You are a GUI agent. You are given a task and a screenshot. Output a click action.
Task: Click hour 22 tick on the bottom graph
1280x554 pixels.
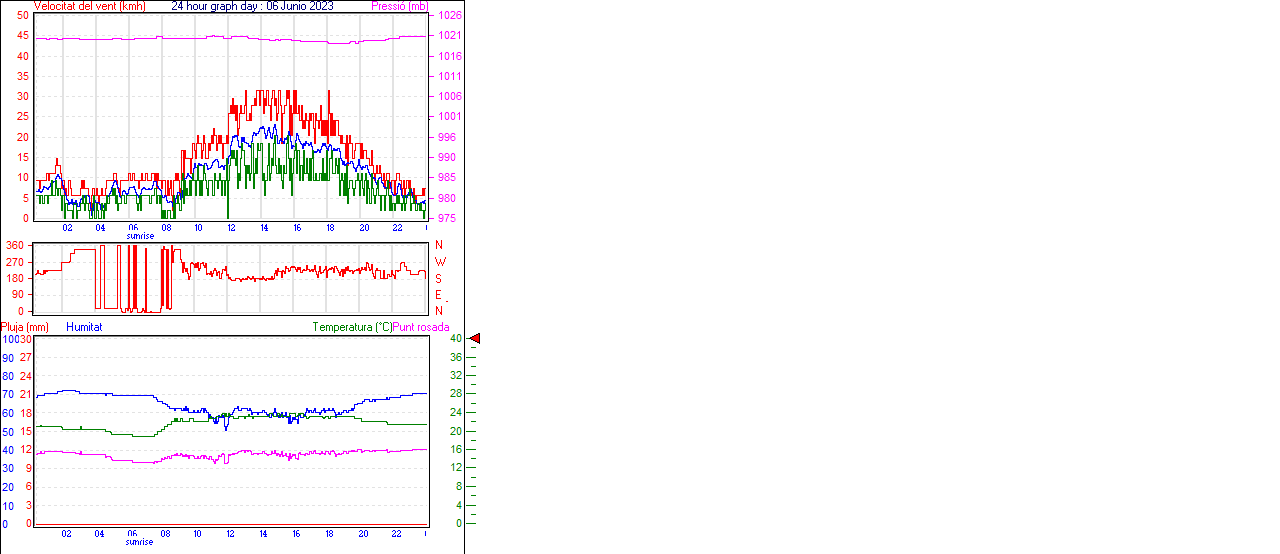click(x=396, y=533)
